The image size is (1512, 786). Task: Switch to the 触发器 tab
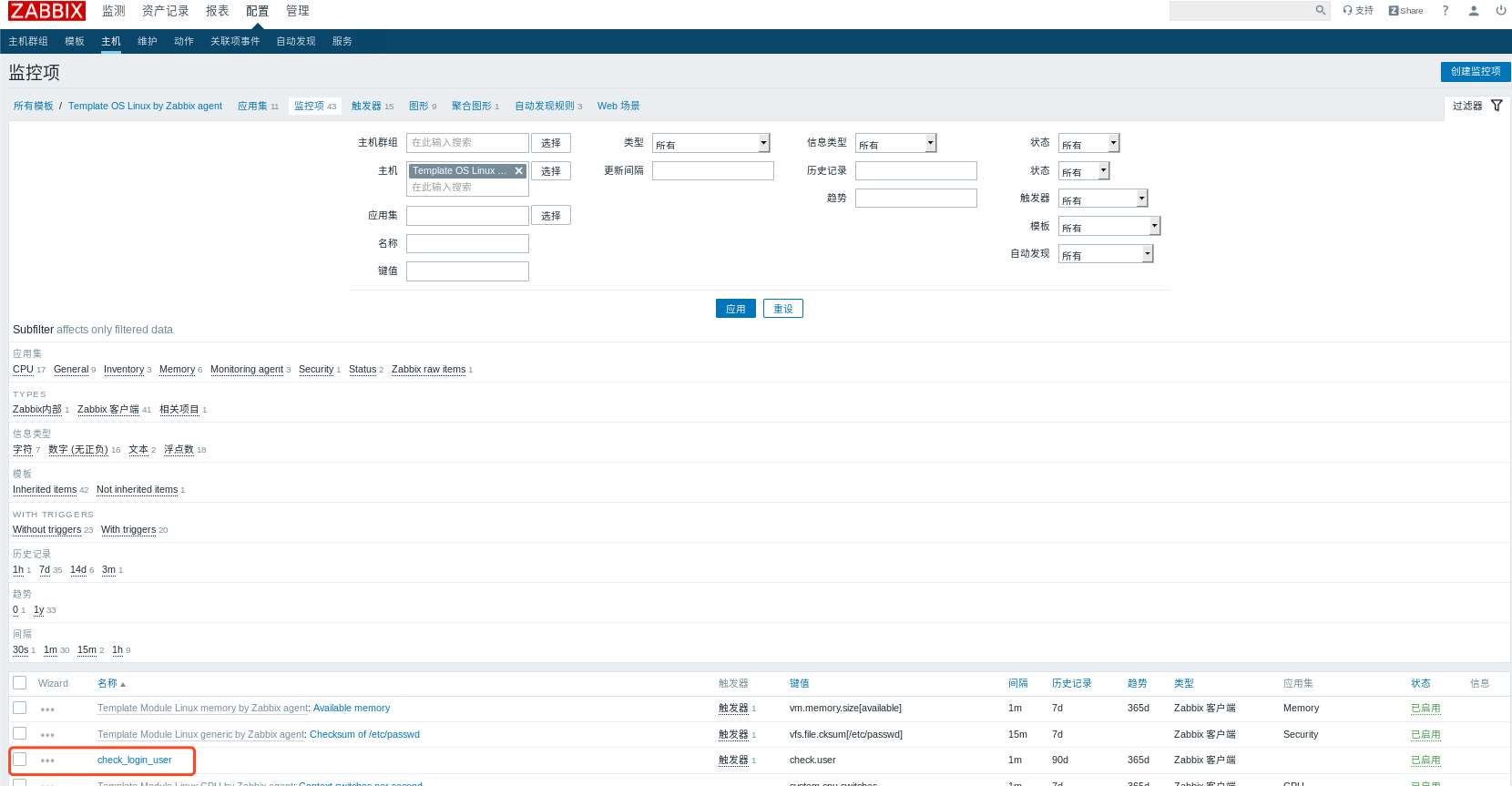(x=366, y=106)
